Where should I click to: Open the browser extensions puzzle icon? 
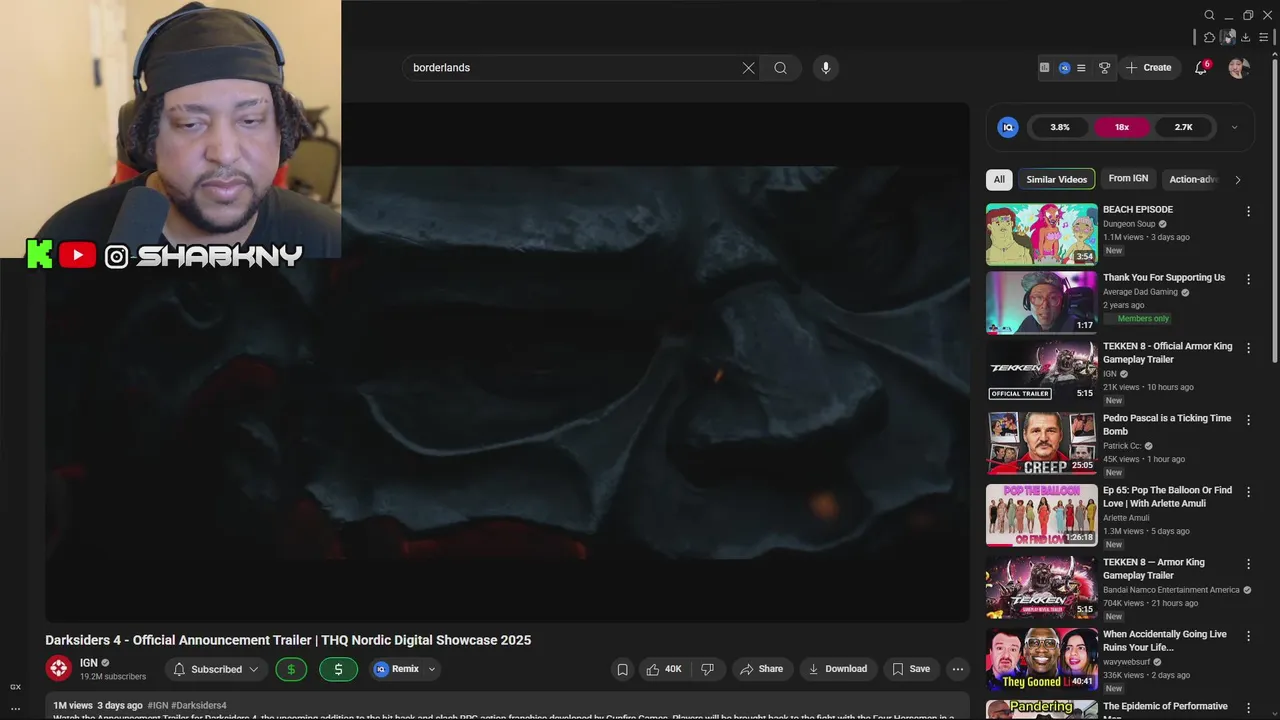[x=1209, y=37]
